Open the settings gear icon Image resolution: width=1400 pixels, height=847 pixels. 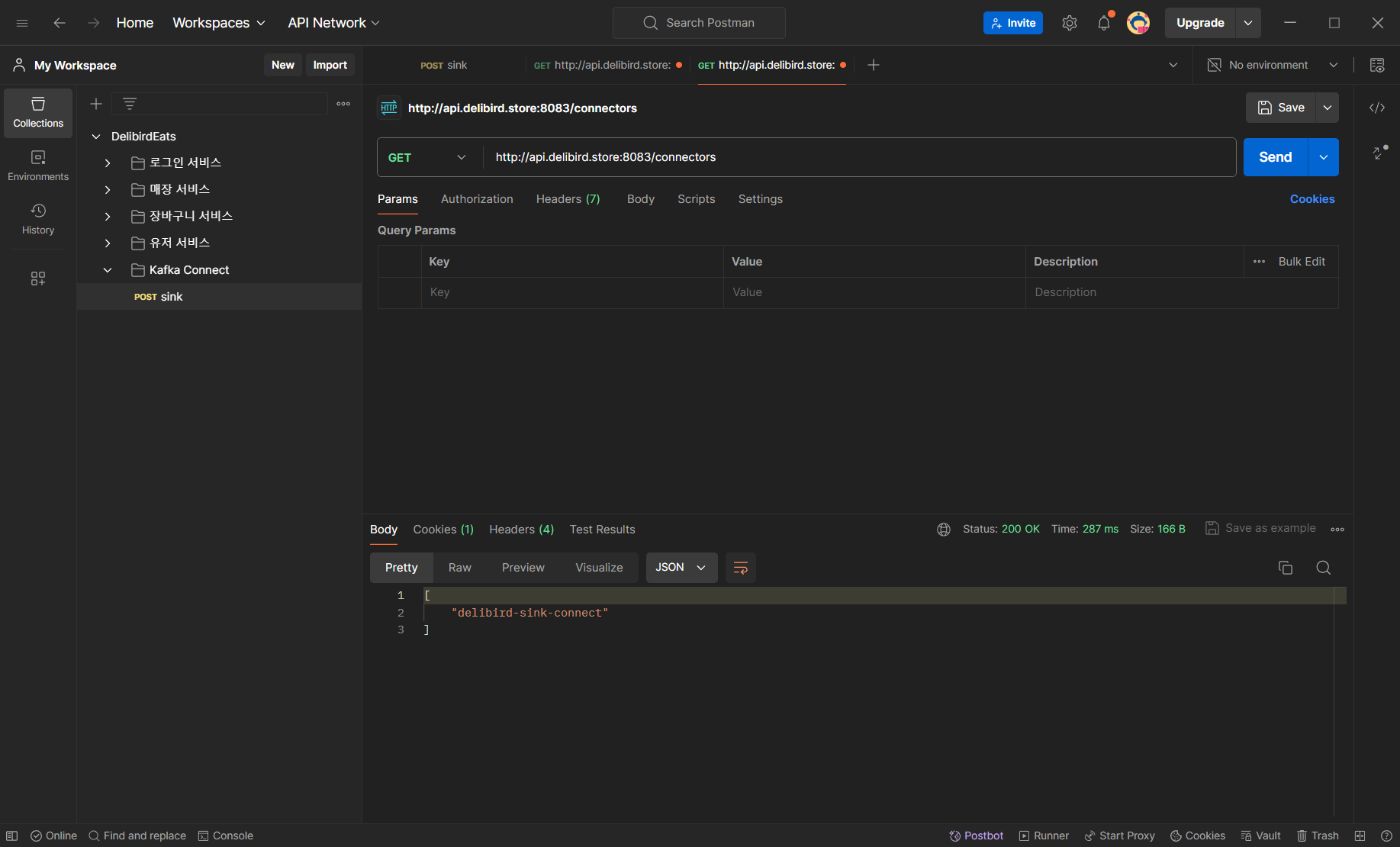(1070, 23)
